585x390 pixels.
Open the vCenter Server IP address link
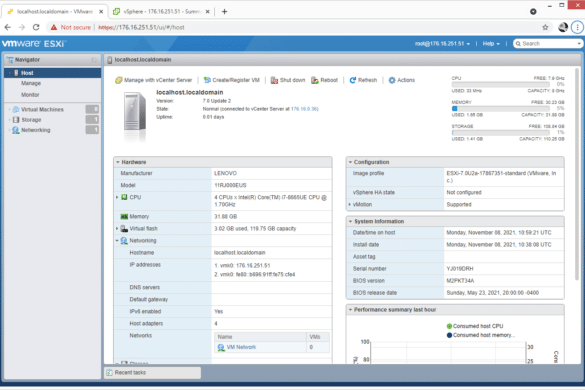click(x=304, y=109)
